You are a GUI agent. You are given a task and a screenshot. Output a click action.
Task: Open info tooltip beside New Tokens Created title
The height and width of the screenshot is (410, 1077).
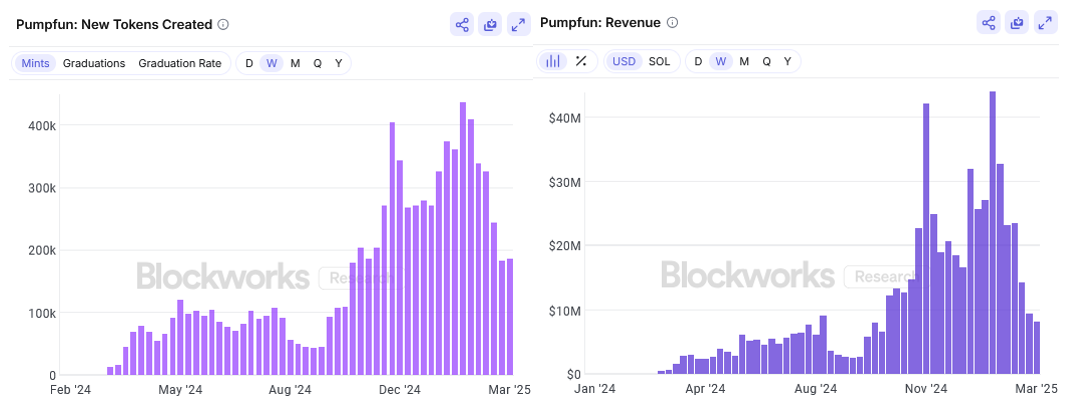(x=223, y=25)
